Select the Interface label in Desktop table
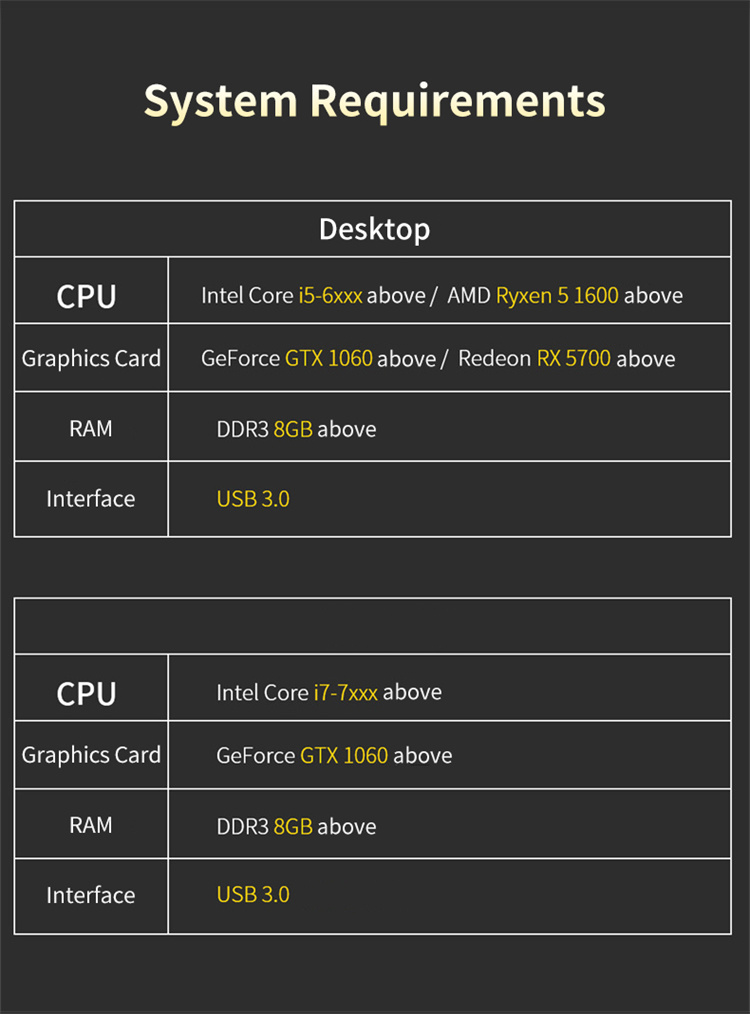 tap(91, 499)
